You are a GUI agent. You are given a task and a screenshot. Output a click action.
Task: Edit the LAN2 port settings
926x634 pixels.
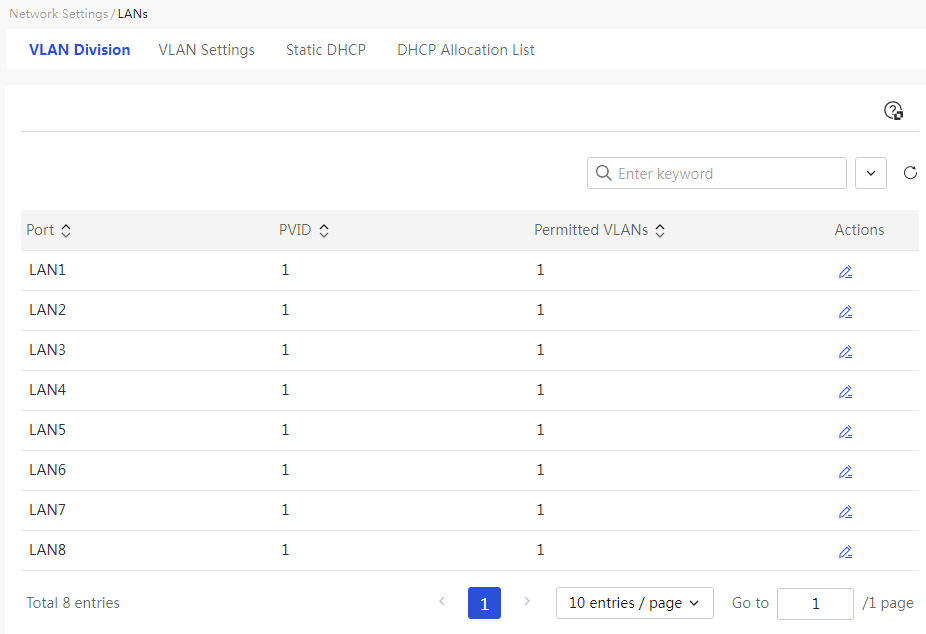[845, 312]
